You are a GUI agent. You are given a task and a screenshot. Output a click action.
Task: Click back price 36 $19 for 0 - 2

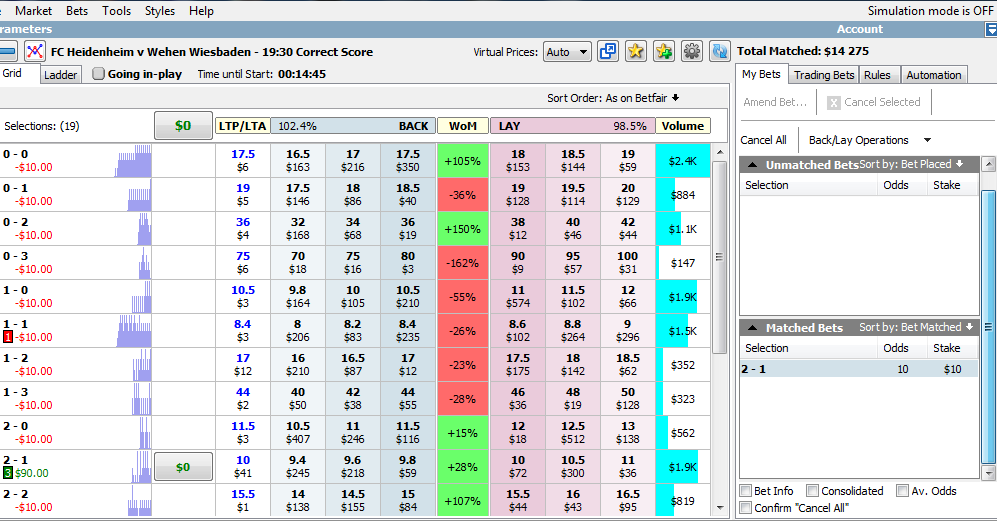coord(408,229)
